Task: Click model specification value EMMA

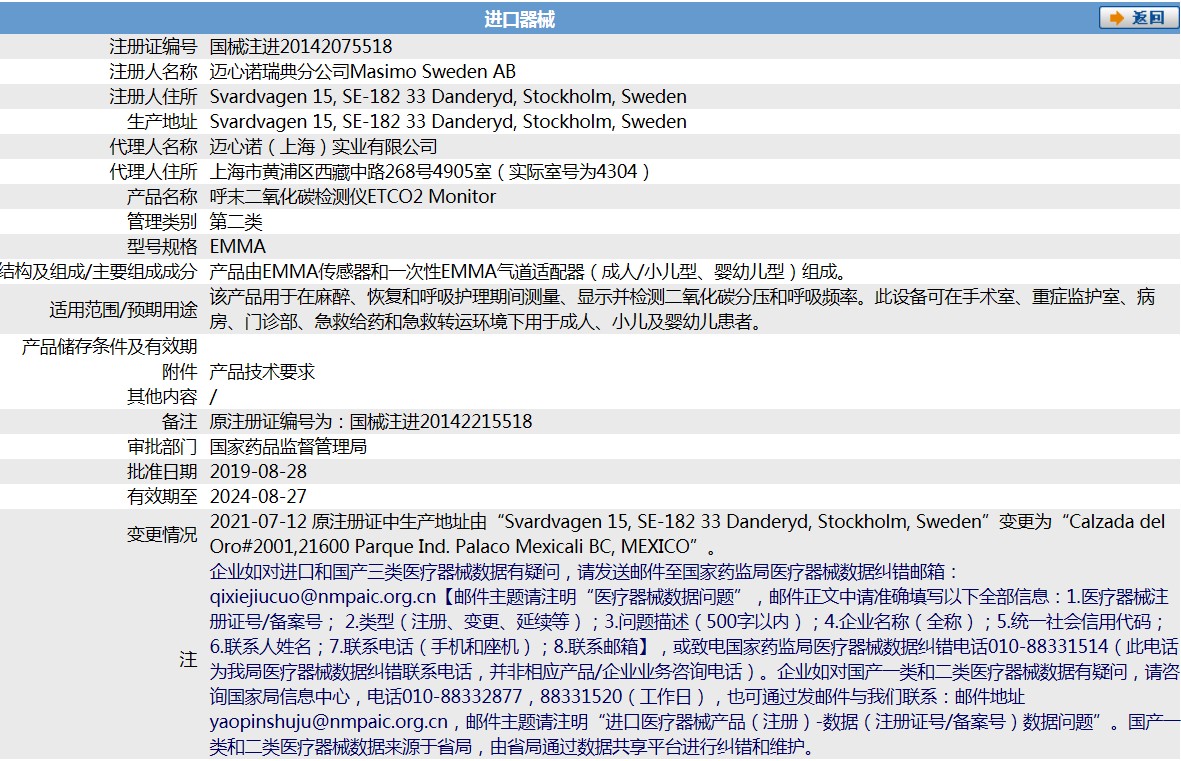Action: (237, 246)
